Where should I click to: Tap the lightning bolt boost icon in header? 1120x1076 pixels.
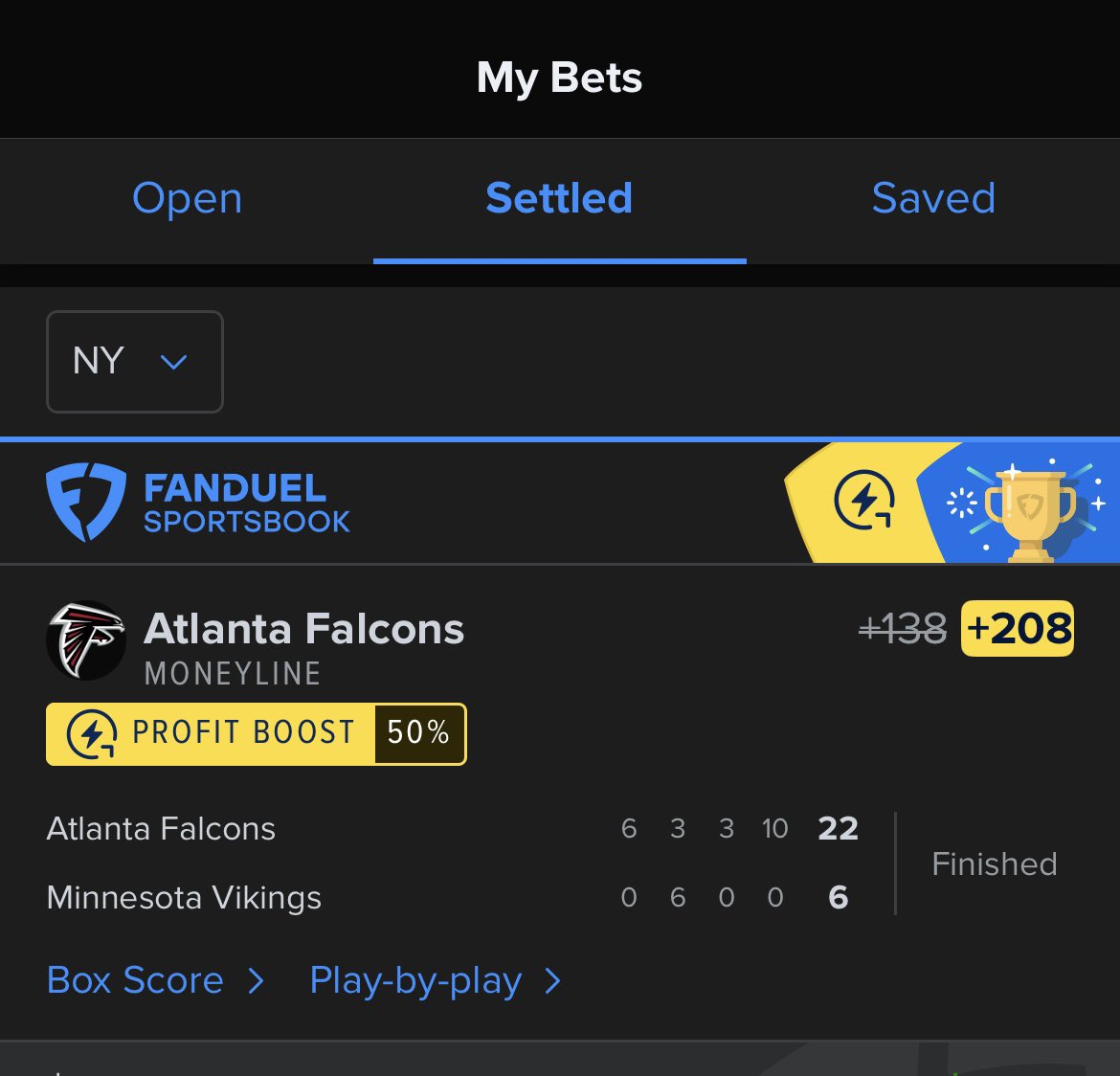863,502
